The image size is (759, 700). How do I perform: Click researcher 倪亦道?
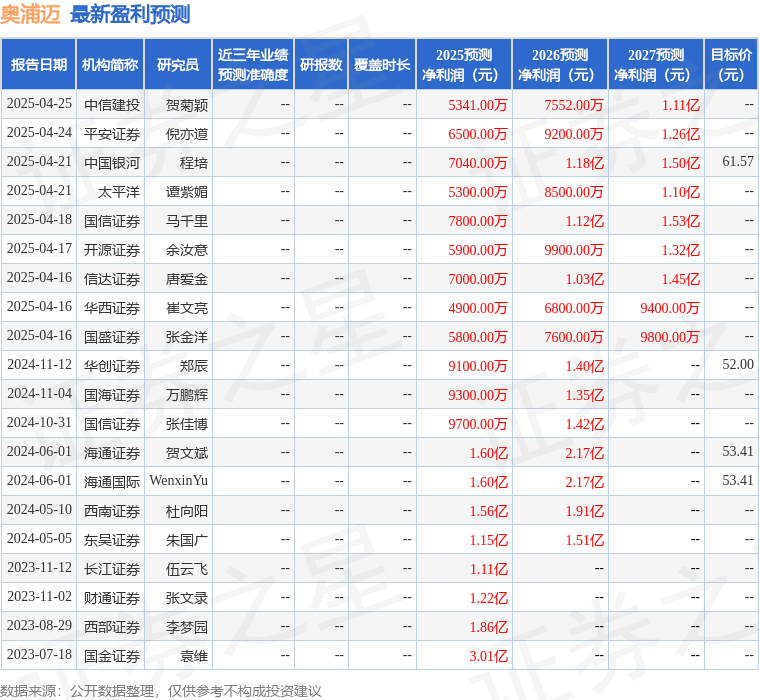tap(187, 134)
